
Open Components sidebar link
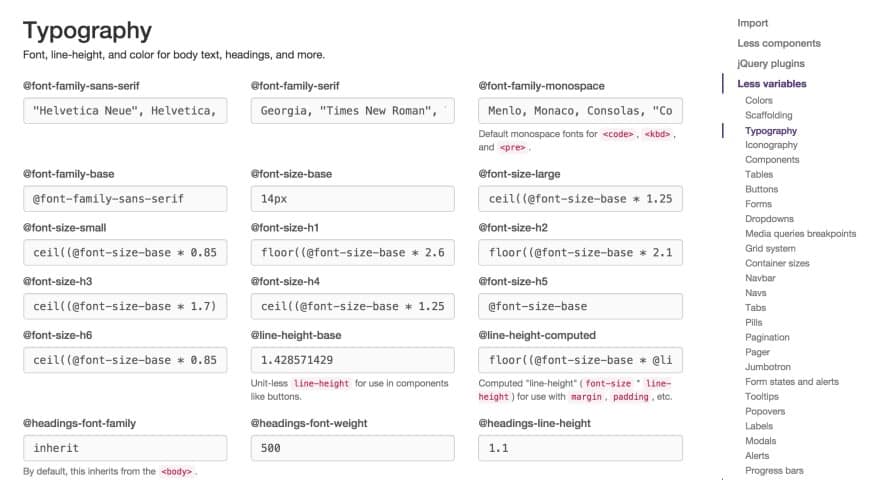[x=772, y=159]
